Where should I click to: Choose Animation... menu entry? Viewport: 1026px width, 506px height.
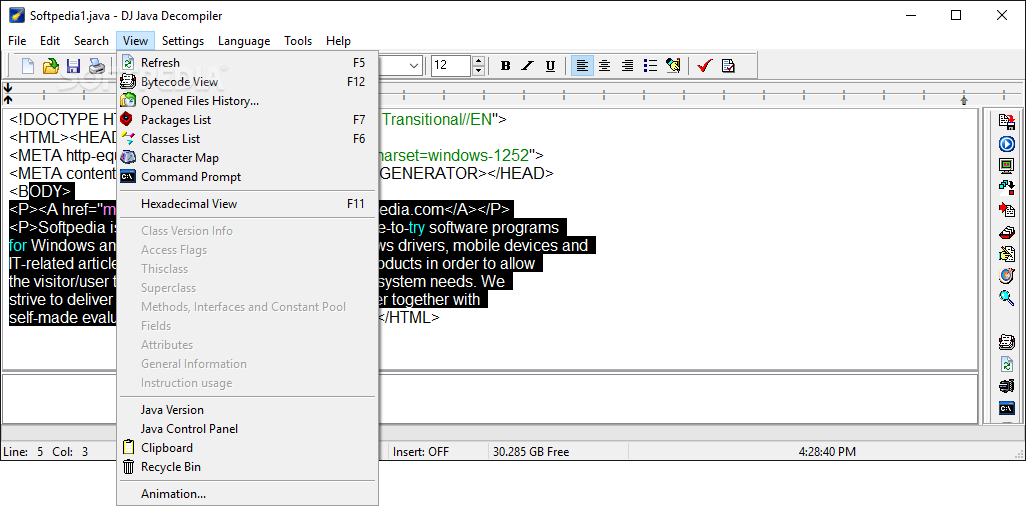point(247,494)
